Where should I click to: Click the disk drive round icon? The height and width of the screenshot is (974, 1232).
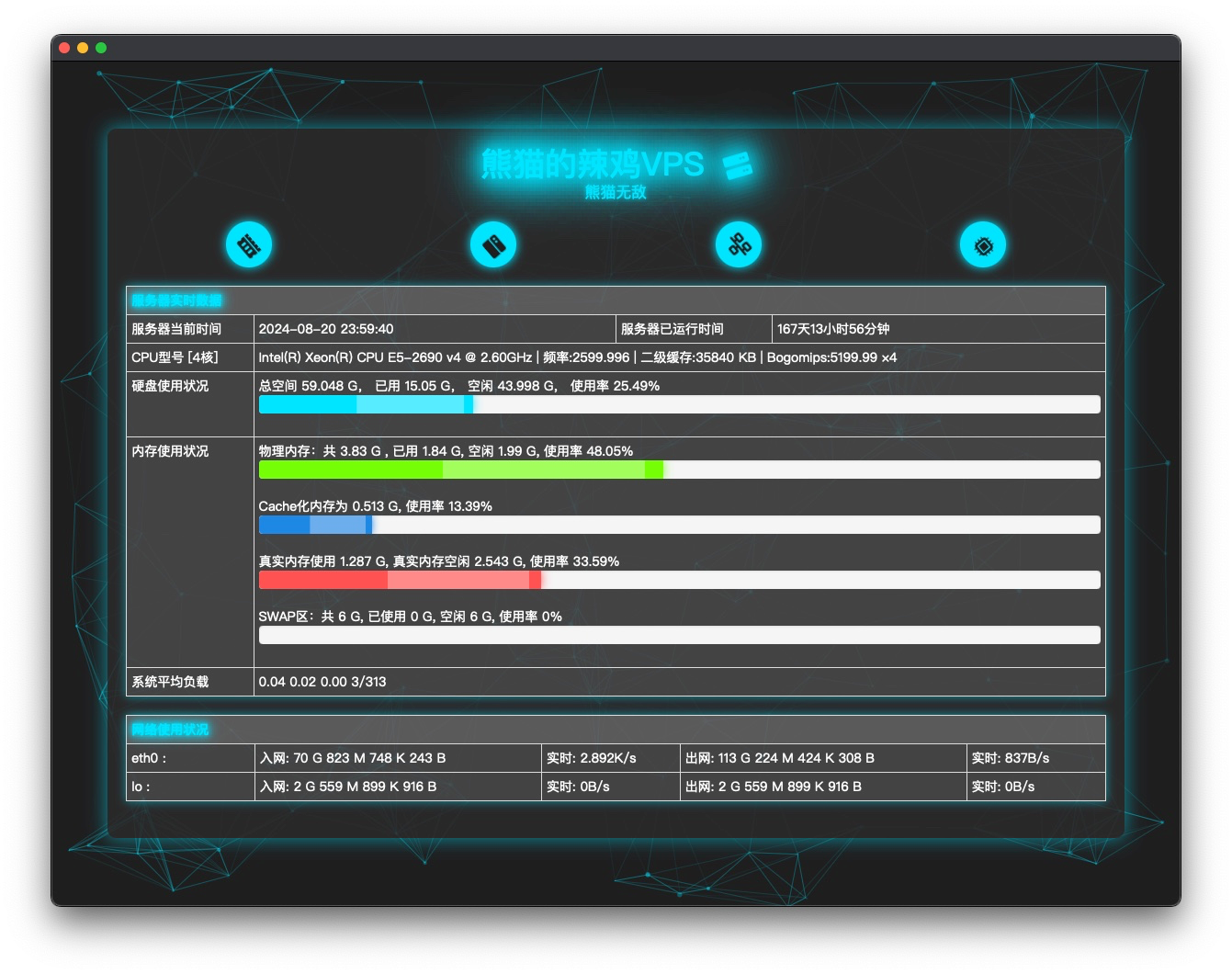(493, 245)
